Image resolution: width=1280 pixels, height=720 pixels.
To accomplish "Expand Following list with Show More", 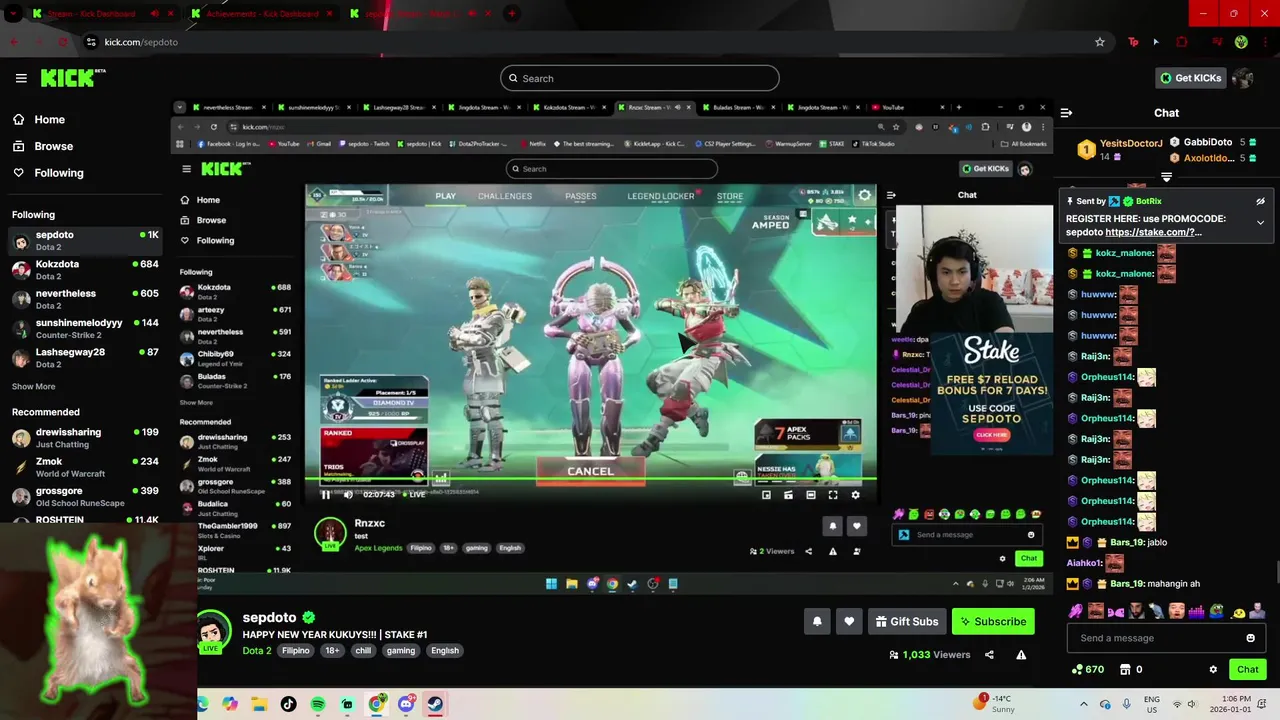I will [34, 386].
